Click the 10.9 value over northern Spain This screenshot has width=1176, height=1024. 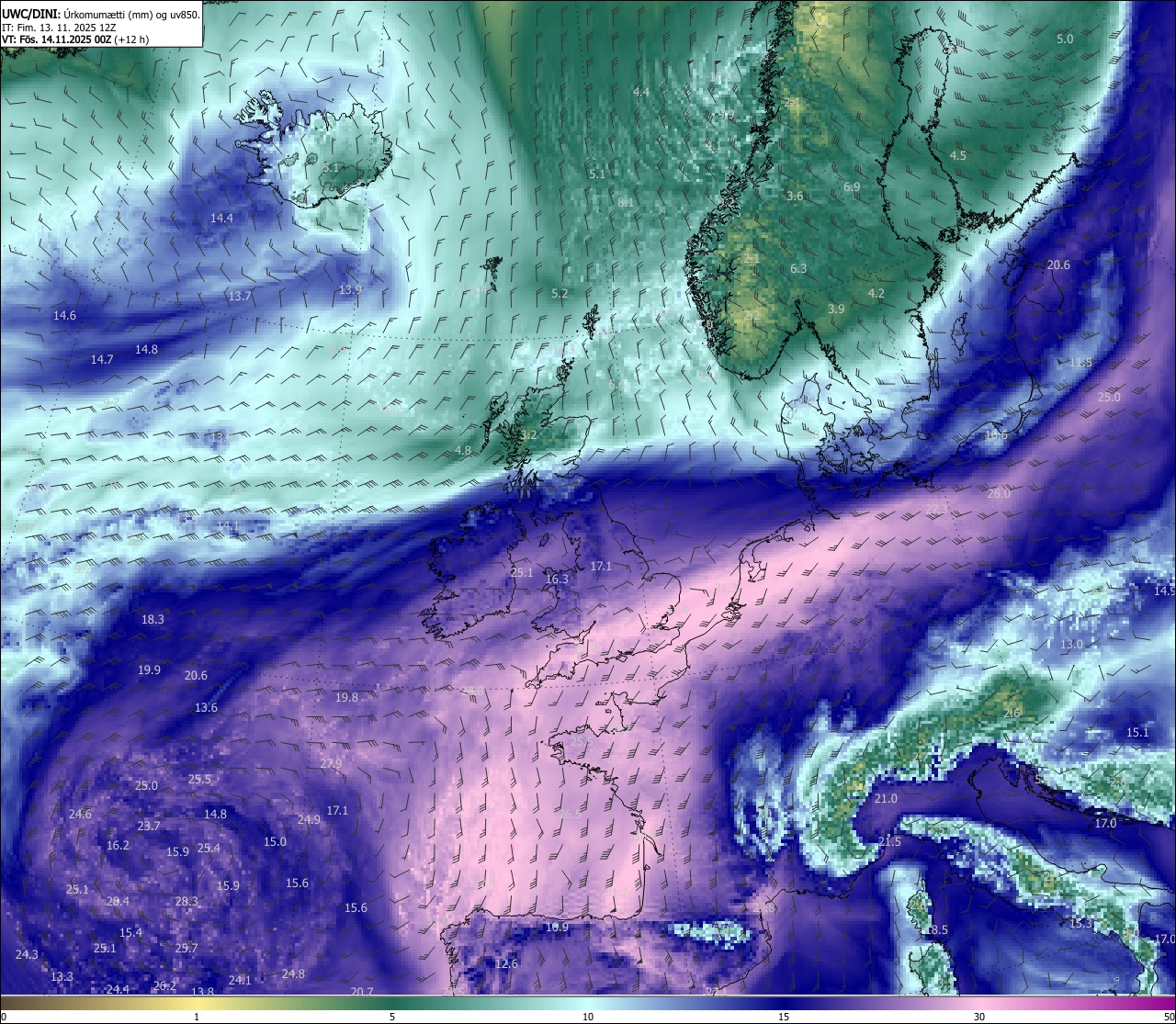pyautogui.click(x=557, y=928)
